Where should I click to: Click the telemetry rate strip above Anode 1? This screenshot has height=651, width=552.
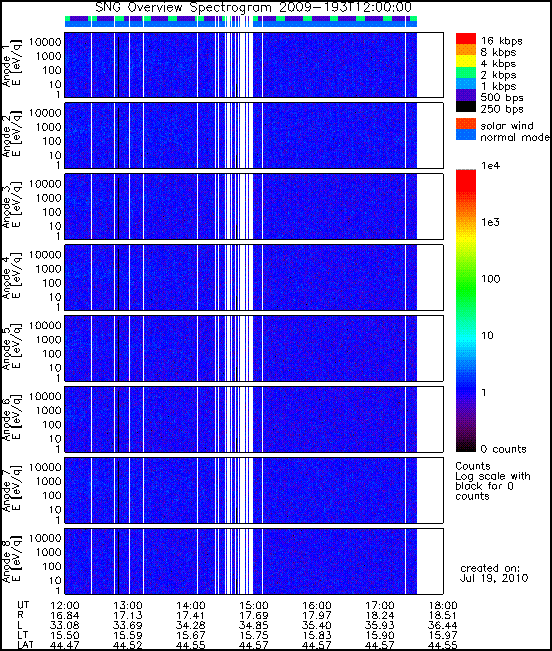[x=241, y=19]
